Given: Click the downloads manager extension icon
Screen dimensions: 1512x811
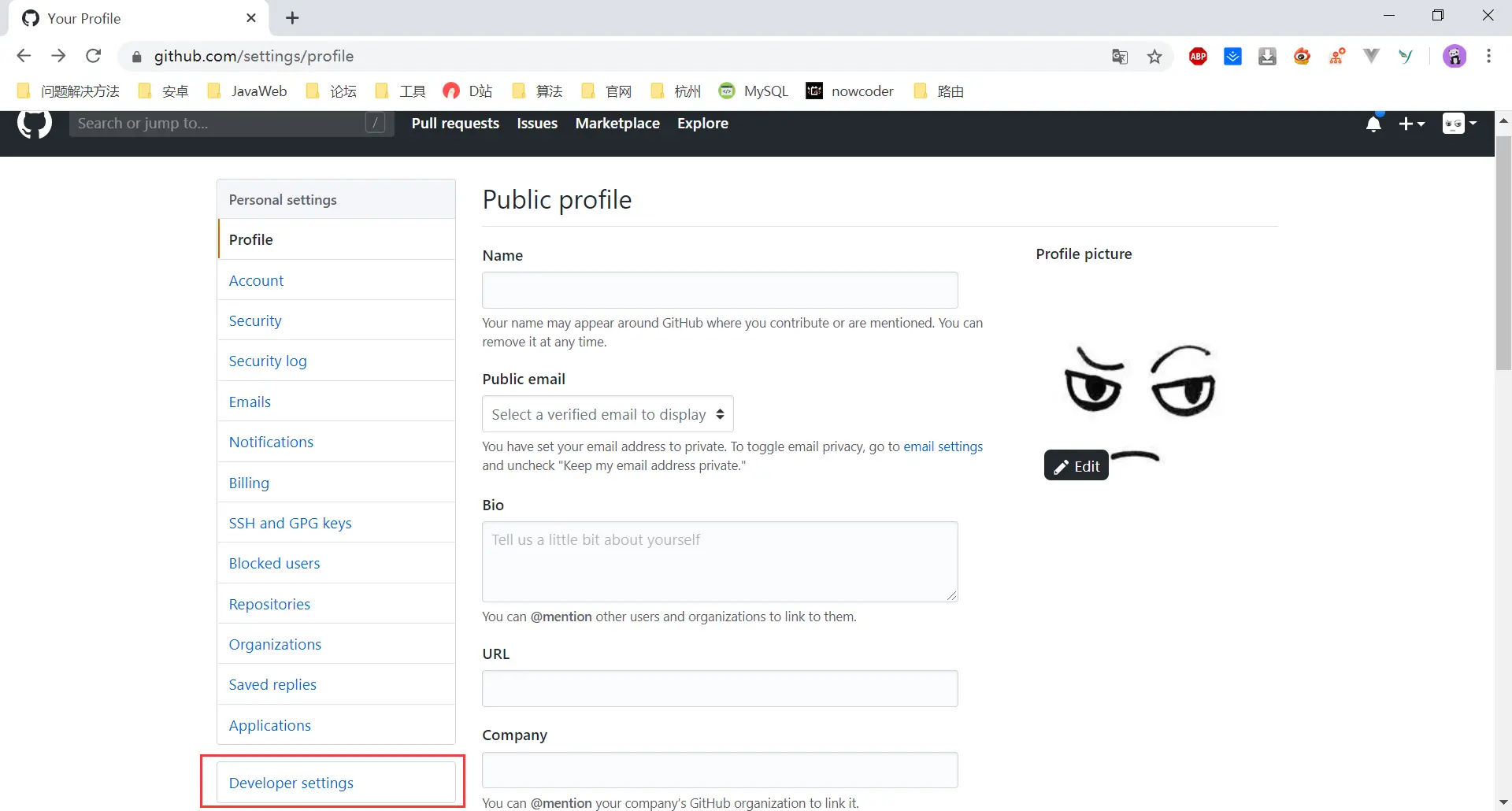Looking at the screenshot, I should 1267,56.
